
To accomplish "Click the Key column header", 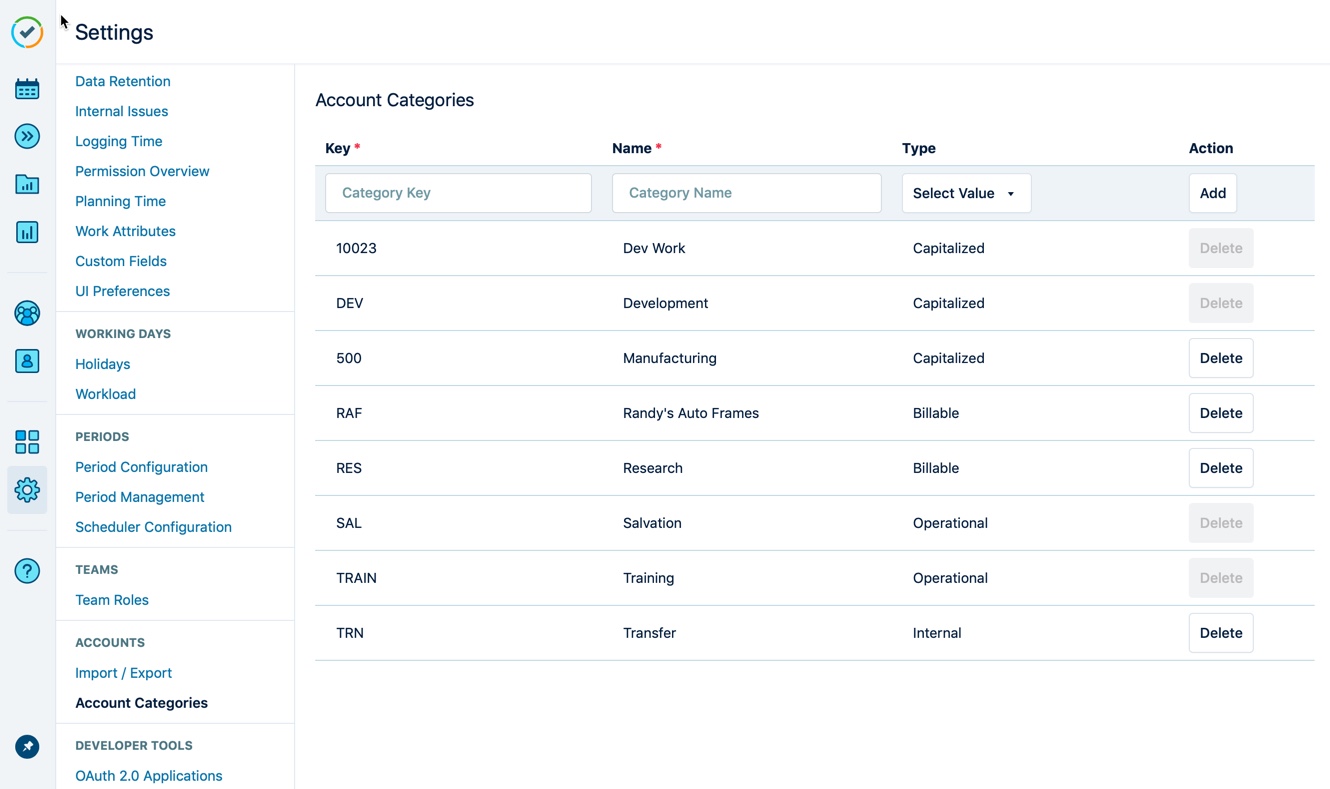I will (x=338, y=148).
